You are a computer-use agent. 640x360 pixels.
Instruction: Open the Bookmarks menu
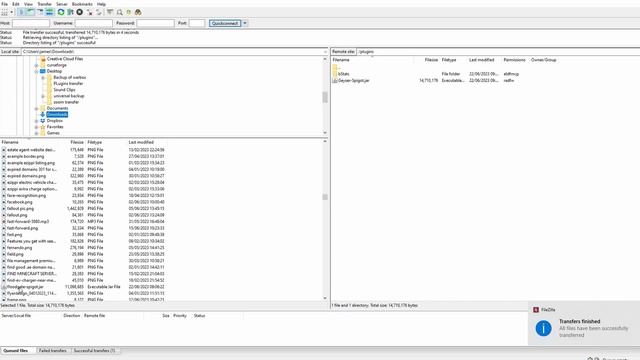pyautogui.click(x=82, y=4)
